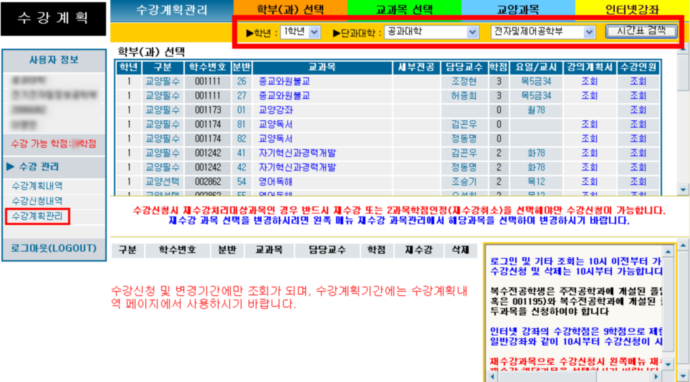This screenshot has width=690, height=382.
Task: Open the 전자및제어공학부 department dropdown
Action: [543, 32]
